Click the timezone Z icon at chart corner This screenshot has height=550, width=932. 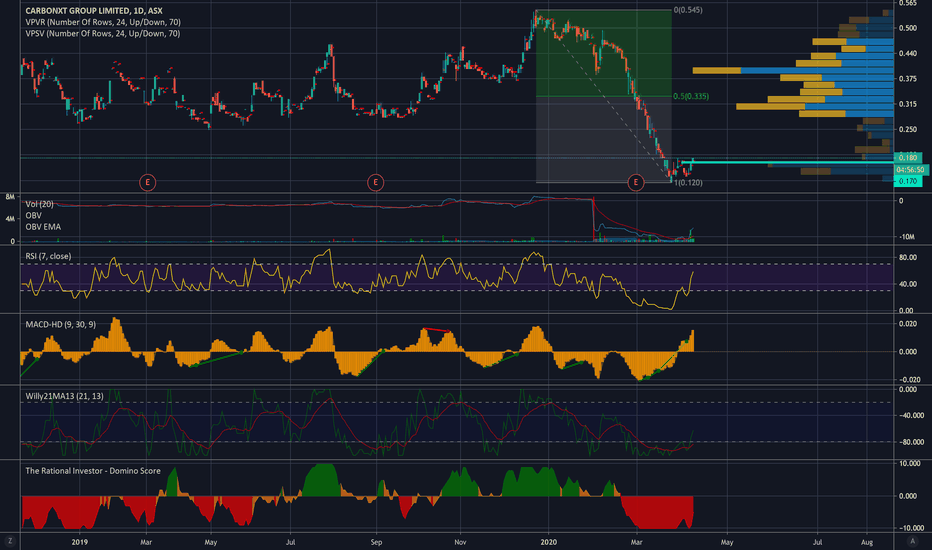coord(10,541)
